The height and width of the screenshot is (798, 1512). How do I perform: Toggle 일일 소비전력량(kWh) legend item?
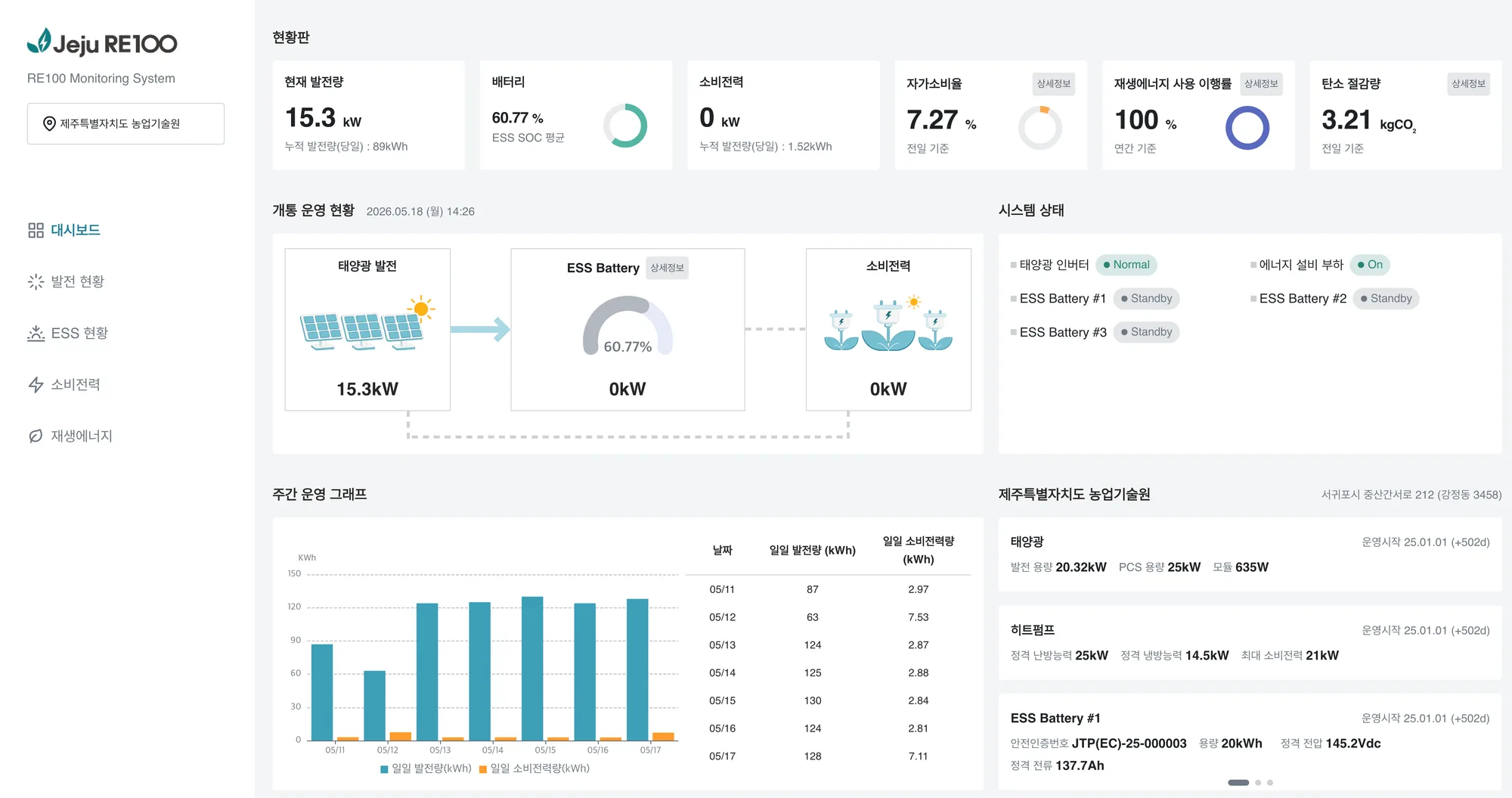(x=534, y=769)
